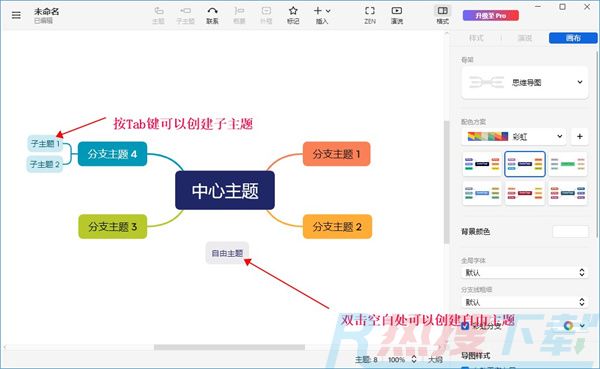The image size is (600, 369).
Task: Choose the theme thumbnail with black center
Action: [x=482, y=164]
